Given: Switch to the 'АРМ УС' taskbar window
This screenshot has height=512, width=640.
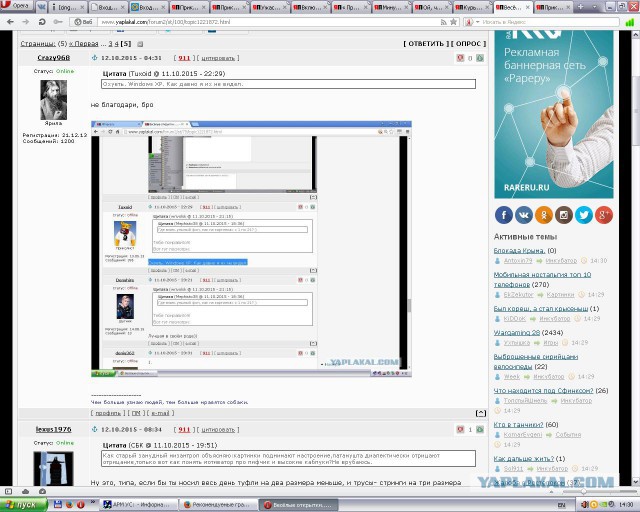Looking at the screenshot, I should 139,505.
